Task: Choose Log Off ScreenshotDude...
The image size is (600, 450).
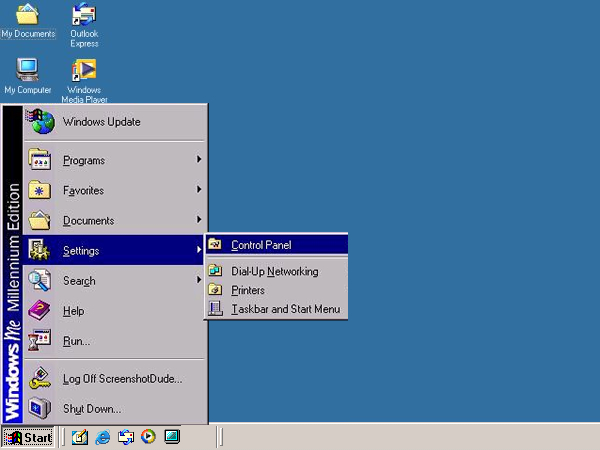Action: tap(114, 379)
